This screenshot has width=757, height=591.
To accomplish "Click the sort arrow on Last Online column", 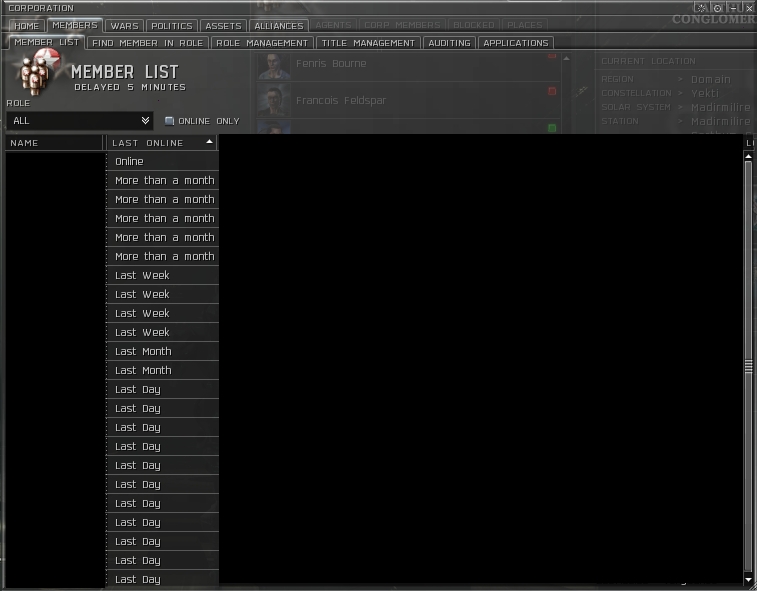I will [x=209, y=142].
